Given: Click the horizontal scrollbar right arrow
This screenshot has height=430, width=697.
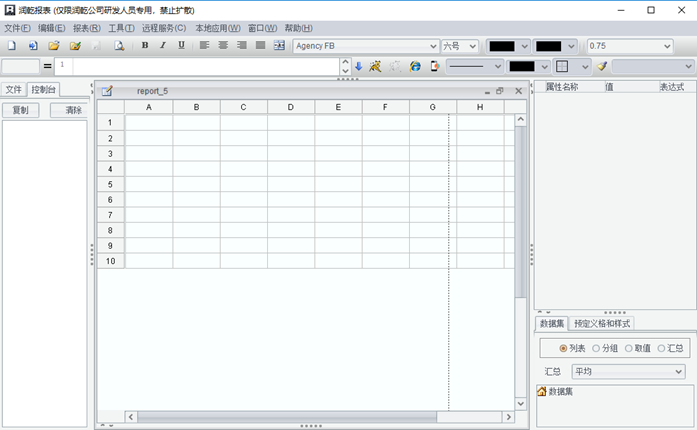Looking at the screenshot, I should click(x=509, y=417).
